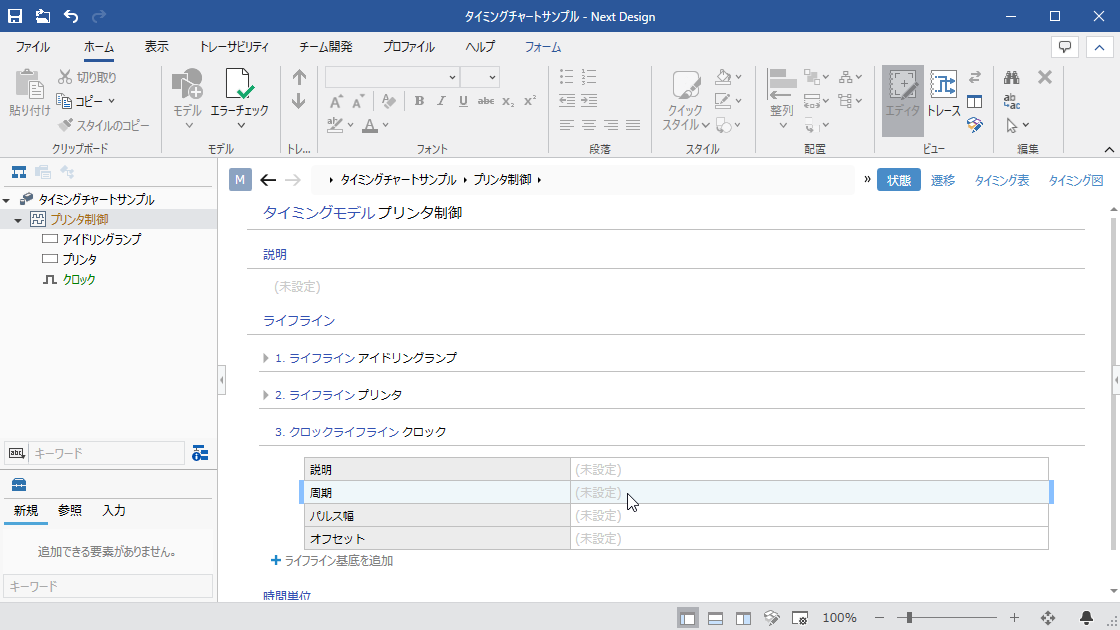Screen dimensions: 1120x630
Task: Click the M model badge icon
Action: coord(240,179)
